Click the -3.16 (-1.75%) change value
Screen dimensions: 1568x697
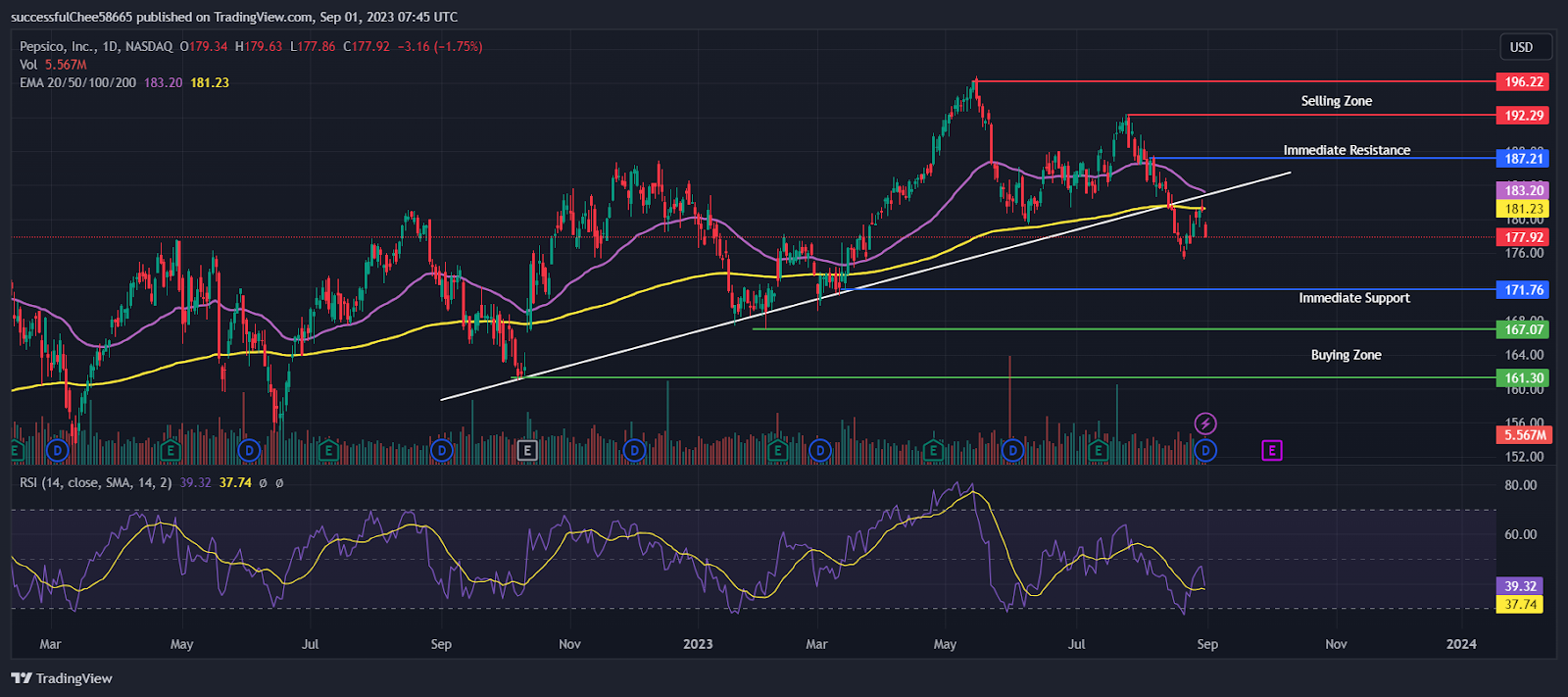coord(439,46)
